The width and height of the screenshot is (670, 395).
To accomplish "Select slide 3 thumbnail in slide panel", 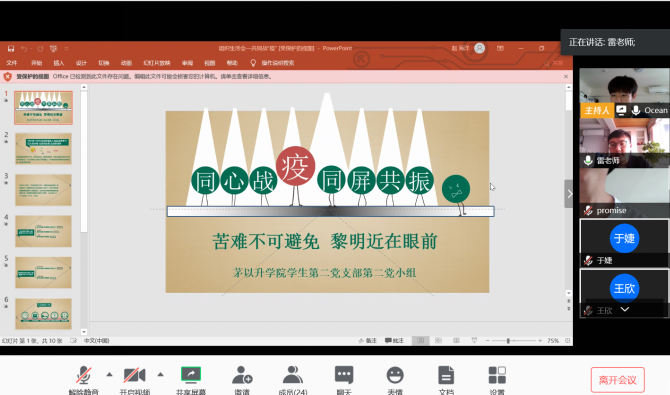I will point(43,190).
